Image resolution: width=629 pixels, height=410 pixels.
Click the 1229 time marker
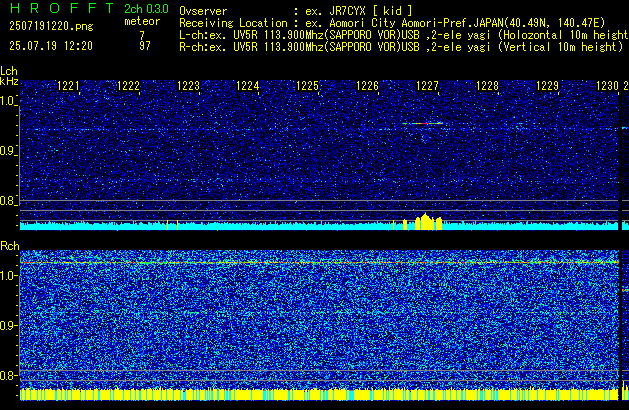547,86
